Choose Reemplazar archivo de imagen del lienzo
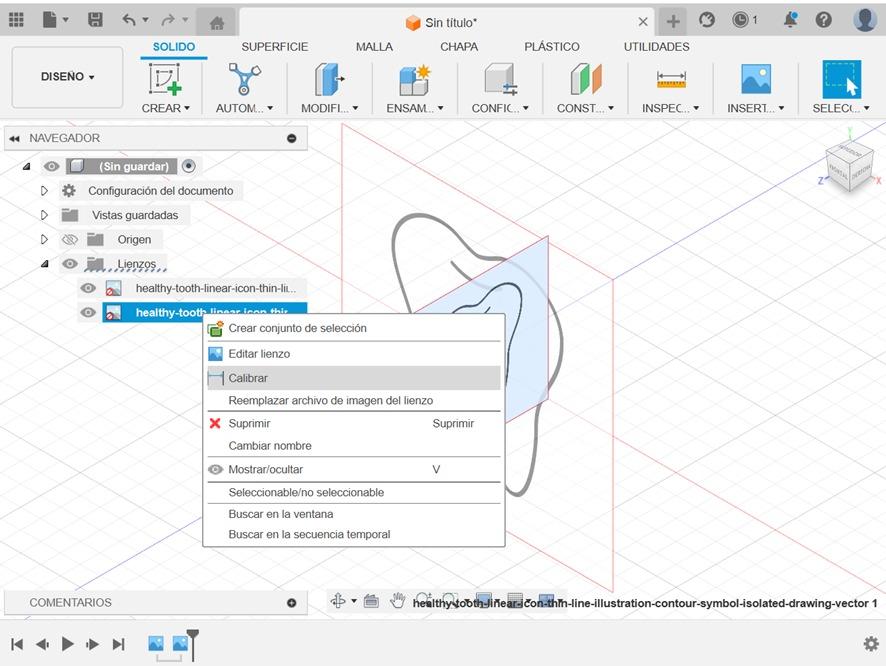This screenshot has width=886, height=666. click(x=354, y=401)
